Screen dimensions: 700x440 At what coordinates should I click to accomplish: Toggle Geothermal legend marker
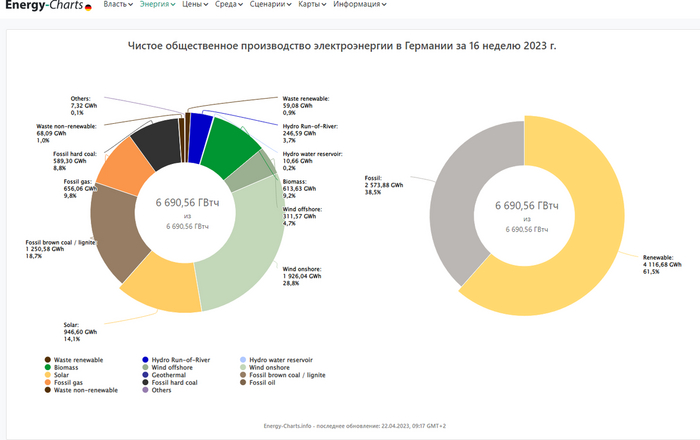146,375
